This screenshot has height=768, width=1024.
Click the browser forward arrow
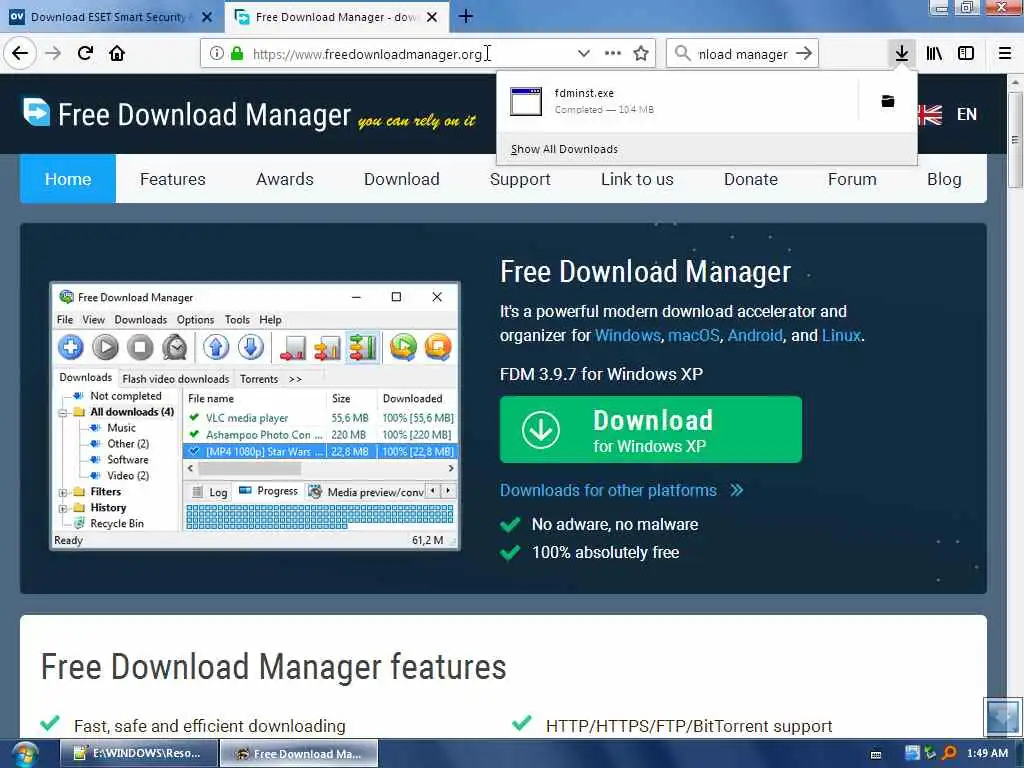coord(53,53)
